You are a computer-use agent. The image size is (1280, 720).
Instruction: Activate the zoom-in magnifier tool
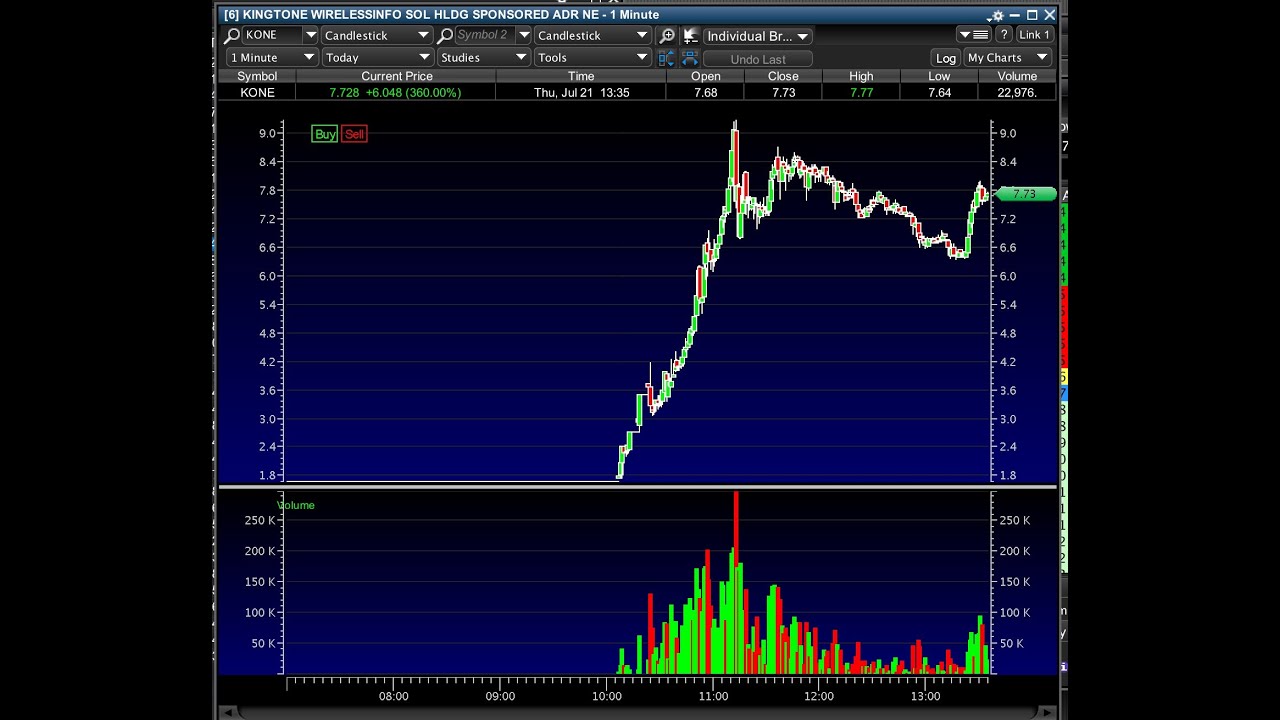click(668, 35)
